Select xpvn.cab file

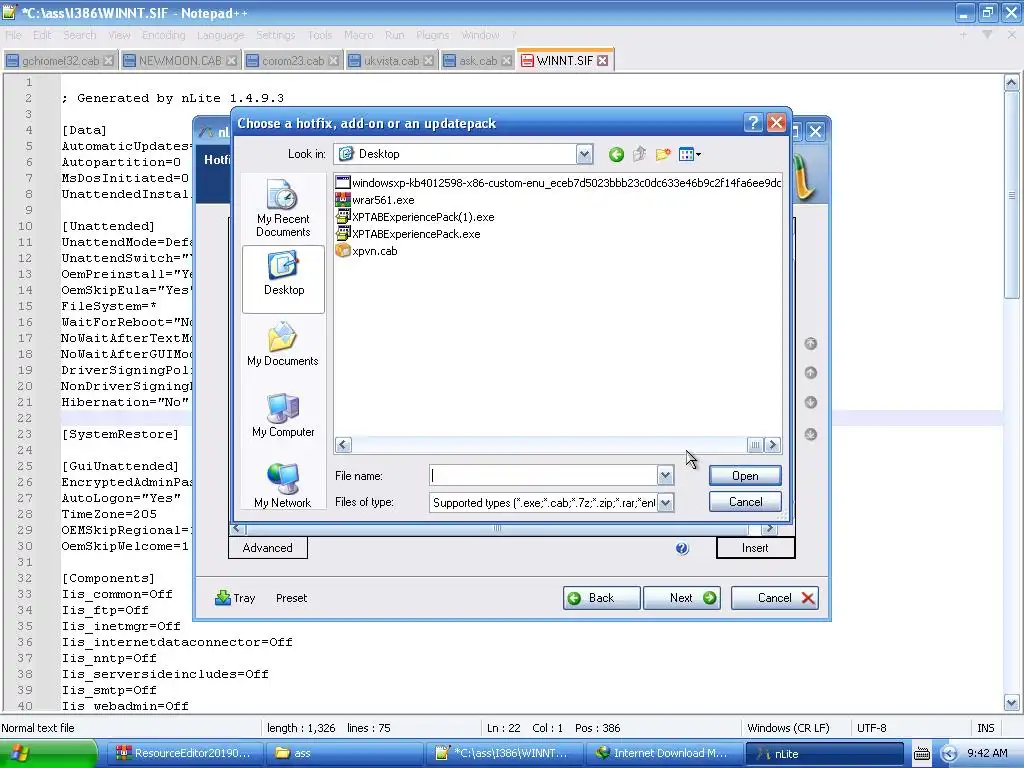pyautogui.click(x=366, y=251)
